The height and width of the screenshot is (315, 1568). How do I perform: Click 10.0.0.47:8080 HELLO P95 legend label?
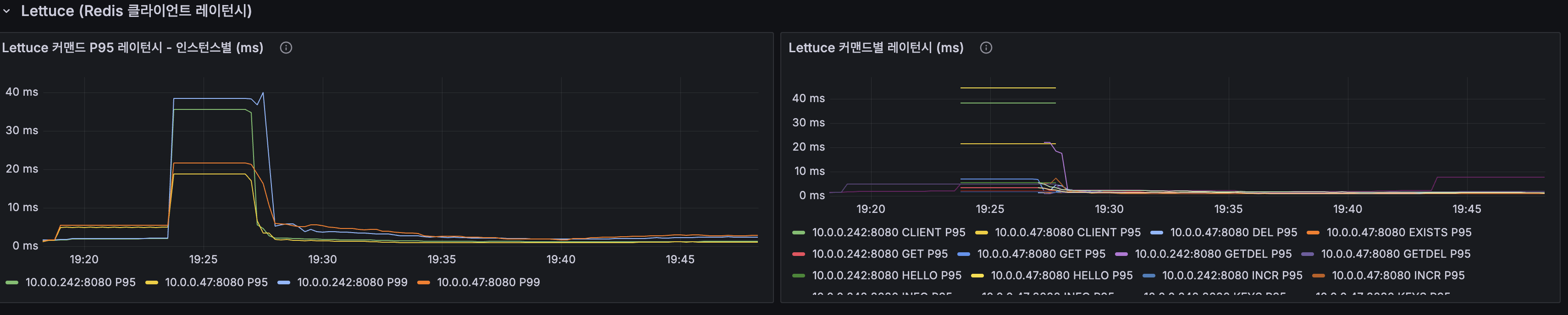click(1061, 276)
